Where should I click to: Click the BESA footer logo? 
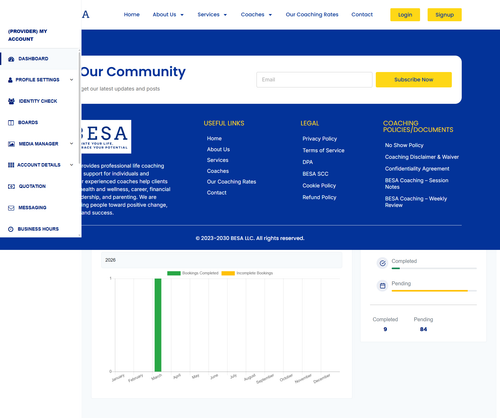click(106, 137)
